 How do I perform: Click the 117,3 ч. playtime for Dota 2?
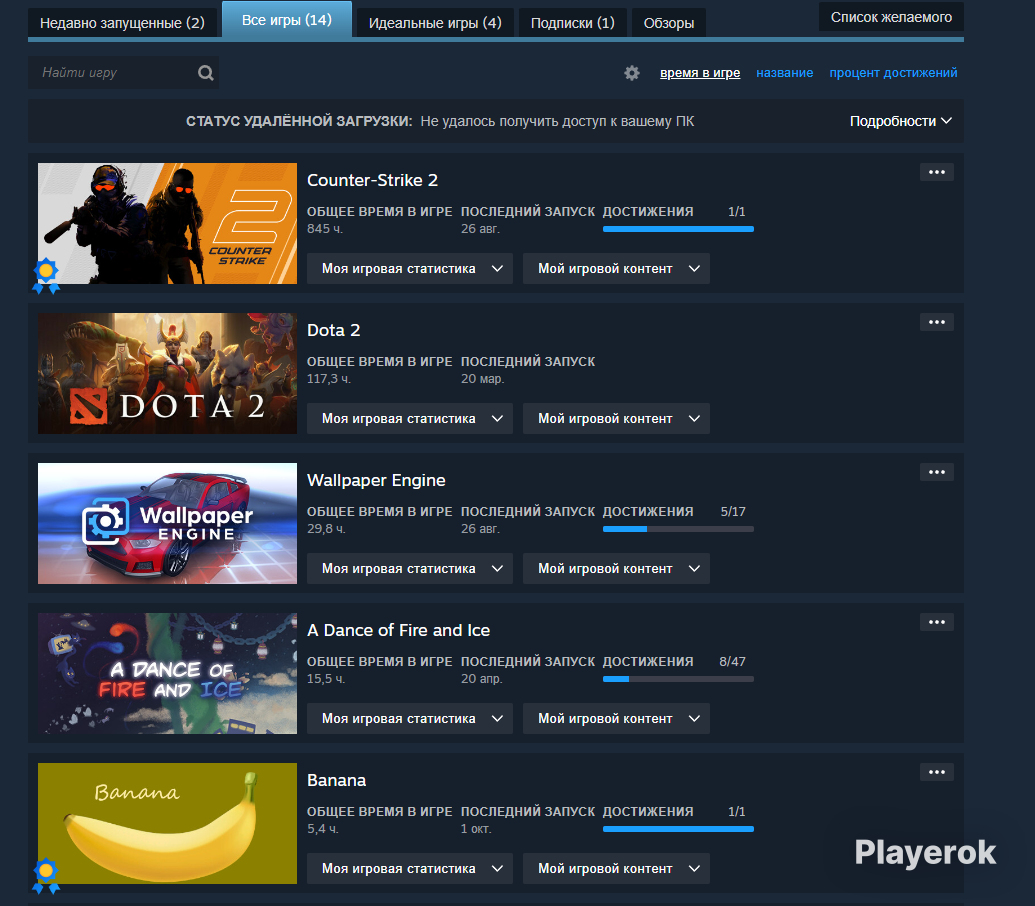click(x=329, y=379)
